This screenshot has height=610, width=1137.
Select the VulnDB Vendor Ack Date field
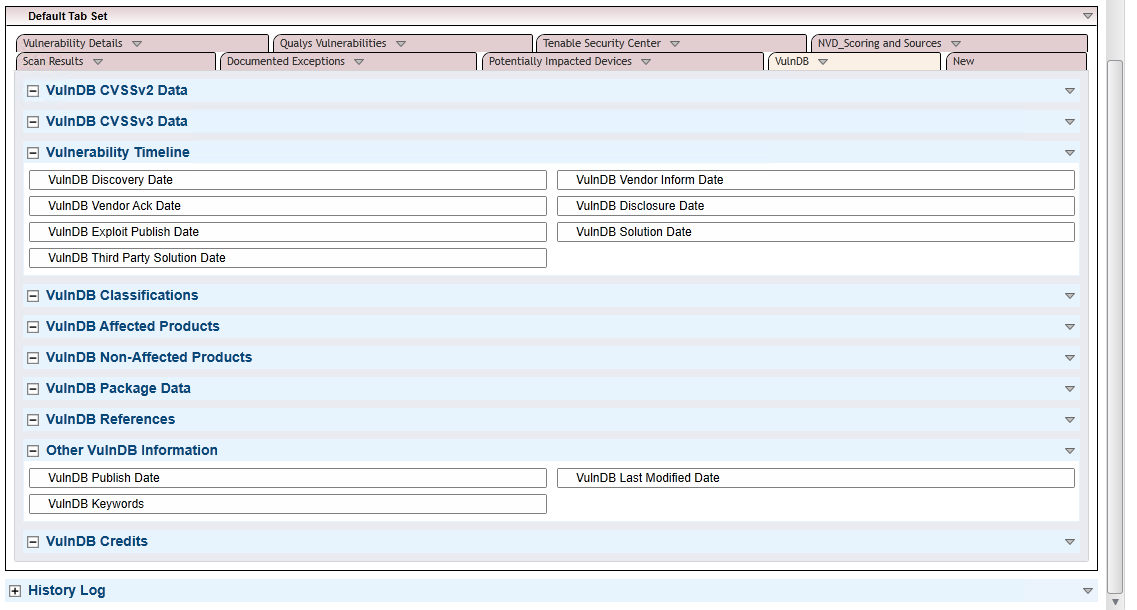pos(288,206)
